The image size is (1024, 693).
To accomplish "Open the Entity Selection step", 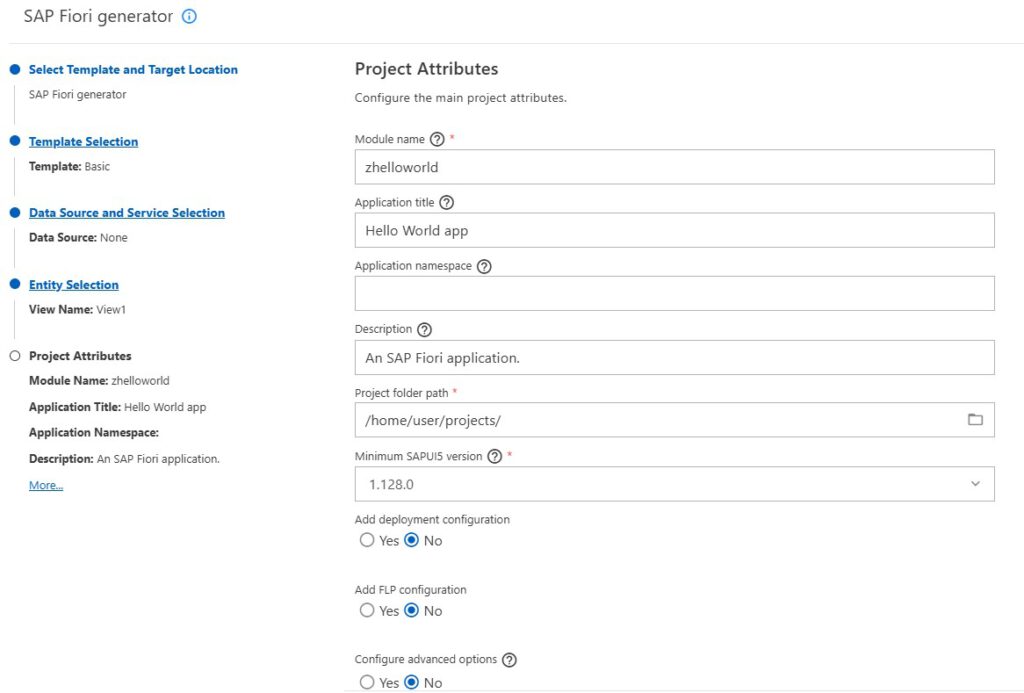I will 73,285.
